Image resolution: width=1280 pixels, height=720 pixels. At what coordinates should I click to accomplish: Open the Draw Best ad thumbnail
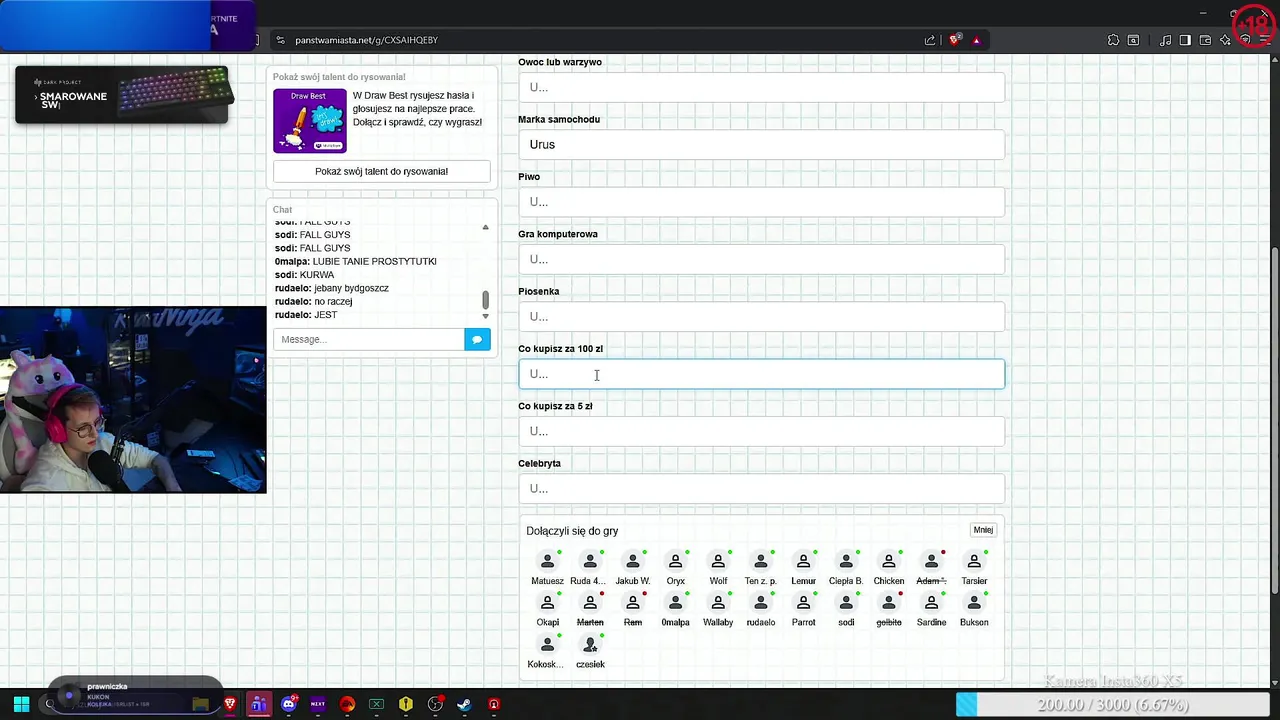[310, 121]
